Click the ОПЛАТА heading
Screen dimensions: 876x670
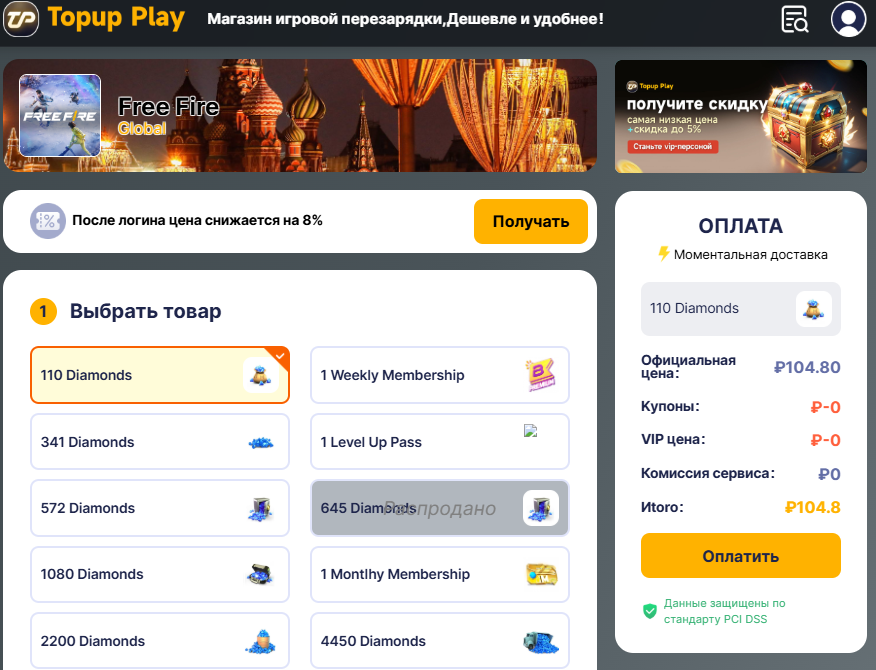point(741,226)
